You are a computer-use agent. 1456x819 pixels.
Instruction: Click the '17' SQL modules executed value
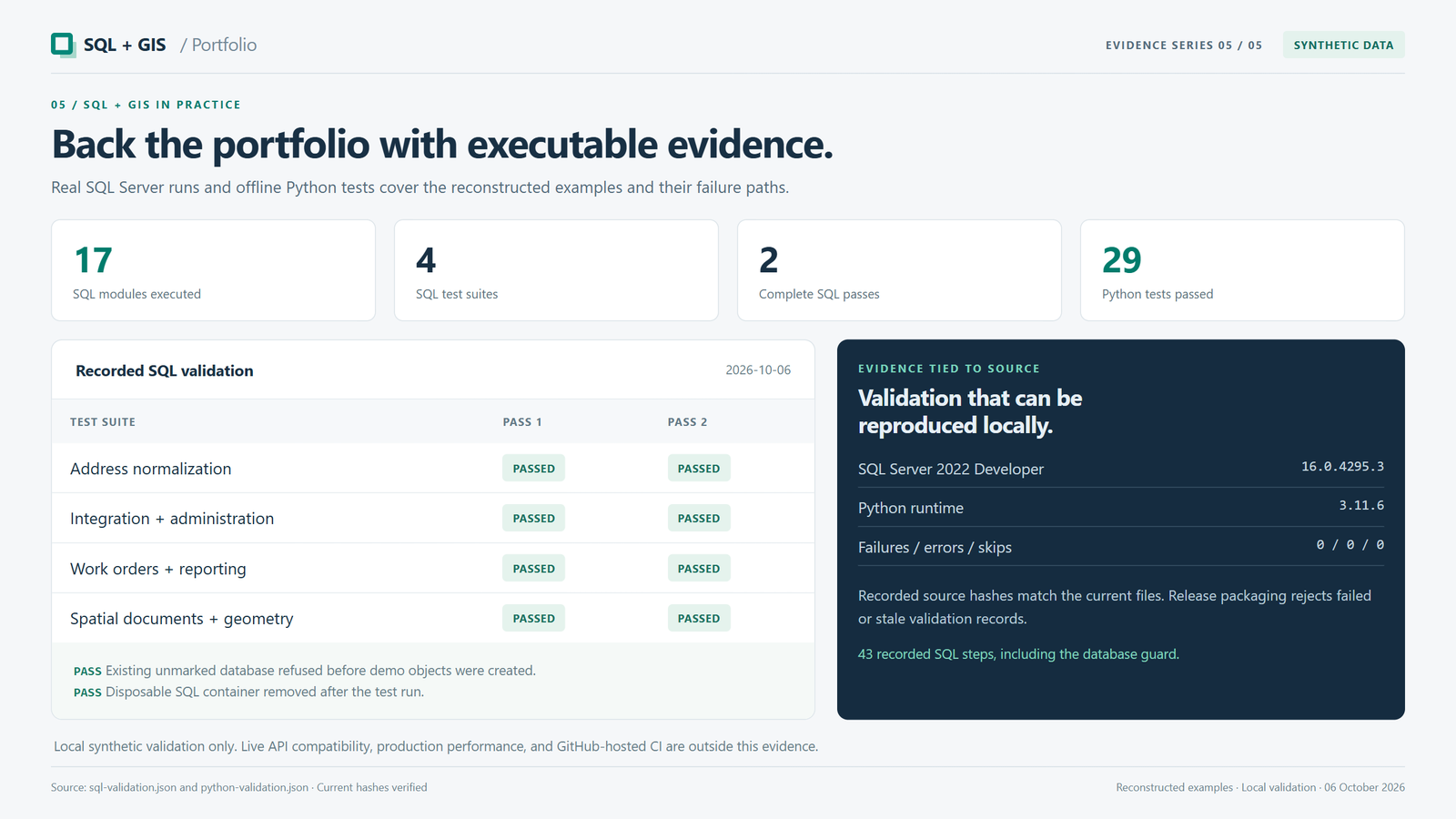93,260
